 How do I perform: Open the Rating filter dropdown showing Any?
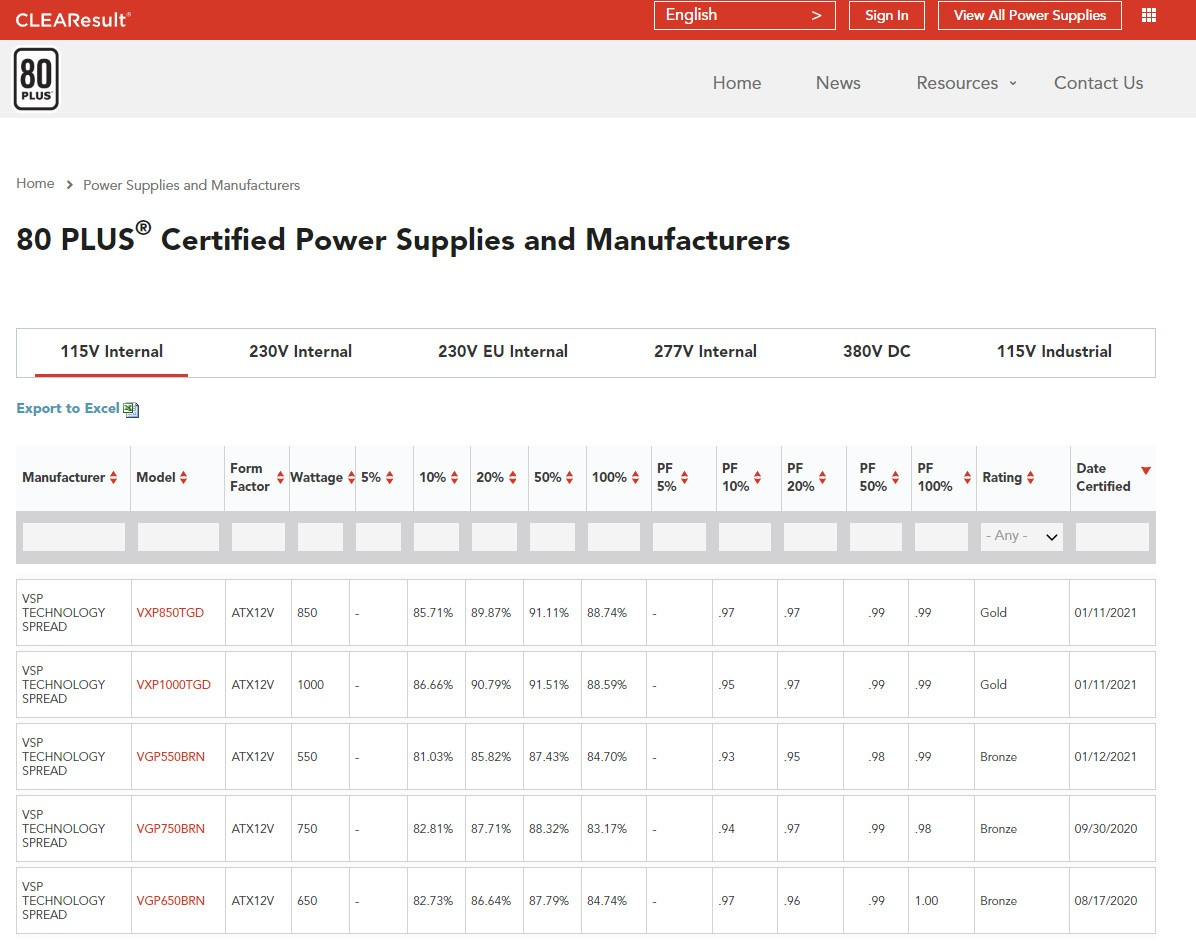(x=1020, y=536)
